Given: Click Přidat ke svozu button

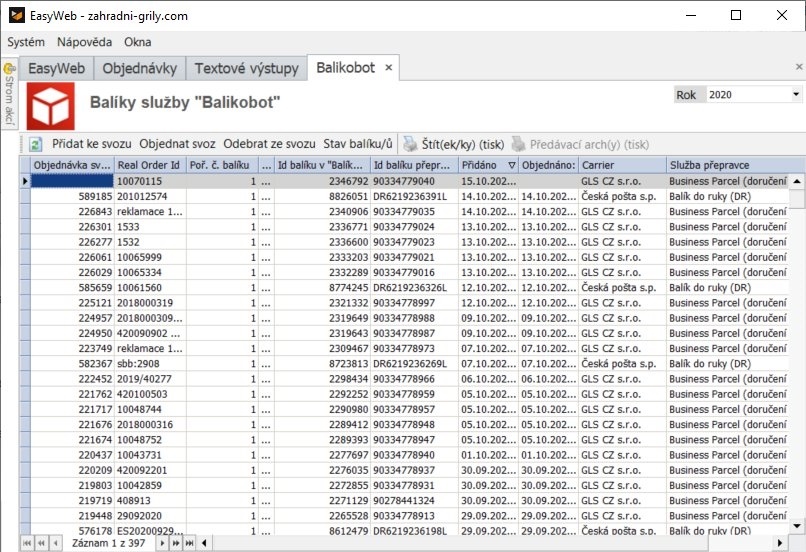Looking at the screenshot, I should point(91,144).
